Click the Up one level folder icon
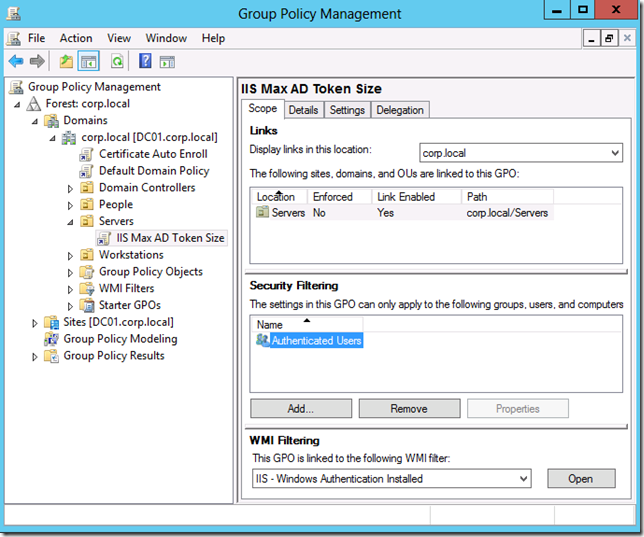This screenshot has width=644, height=537. [x=66, y=62]
